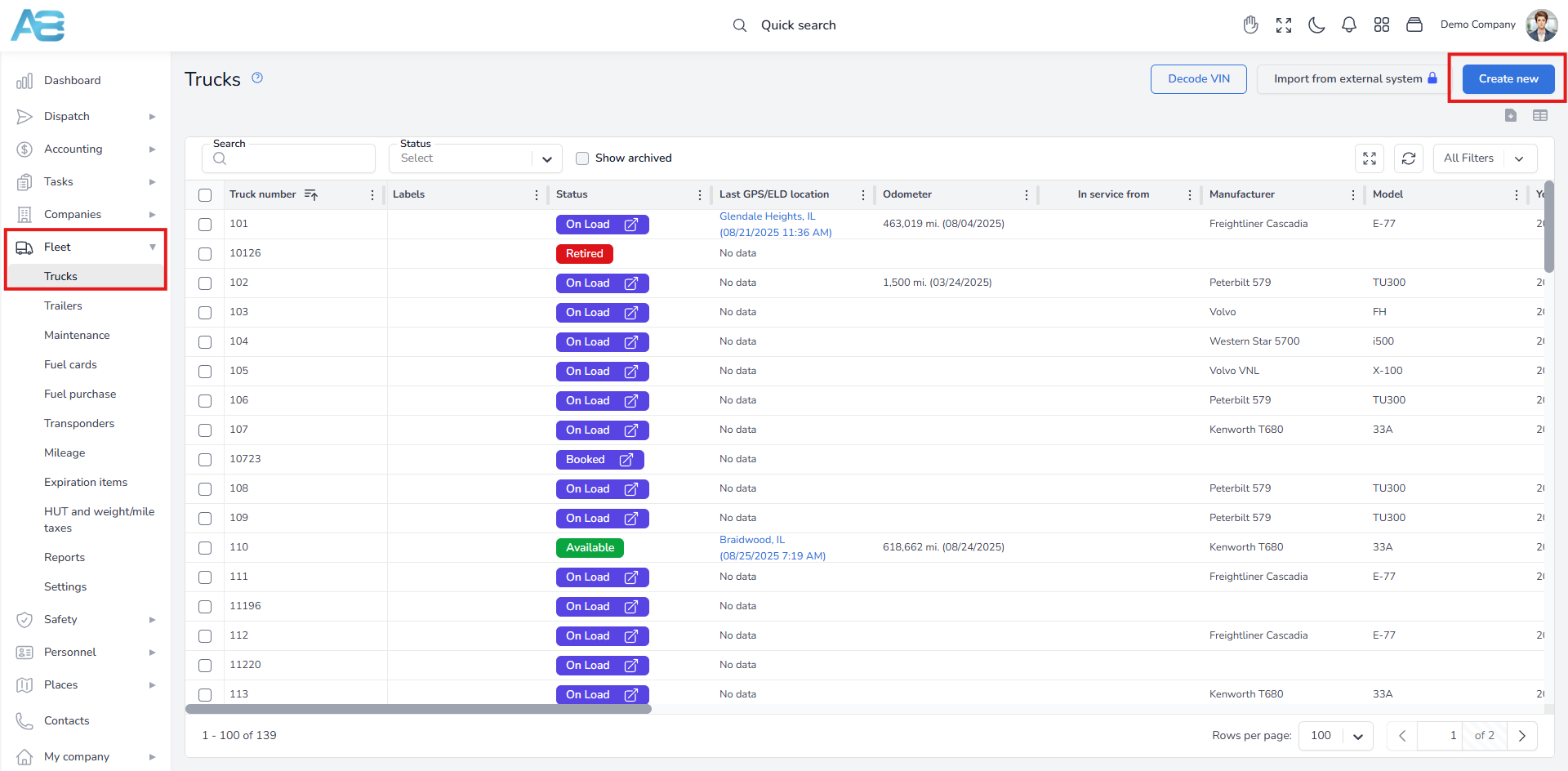Open Trailers under Fleet
Image resolution: width=1568 pixels, height=771 pixels.
click(x=63, y=306)
